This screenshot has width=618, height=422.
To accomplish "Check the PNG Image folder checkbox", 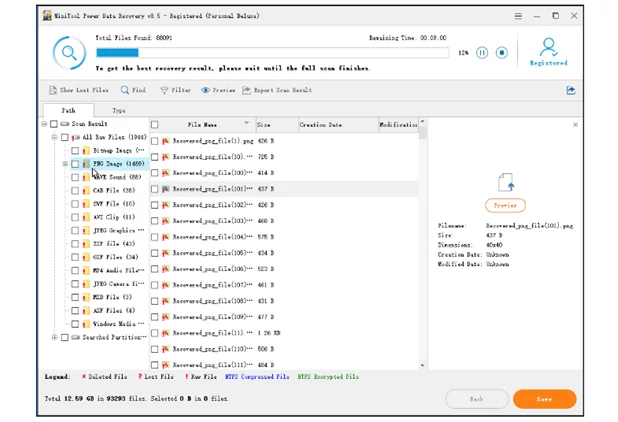I will click(x=75, y=164).
